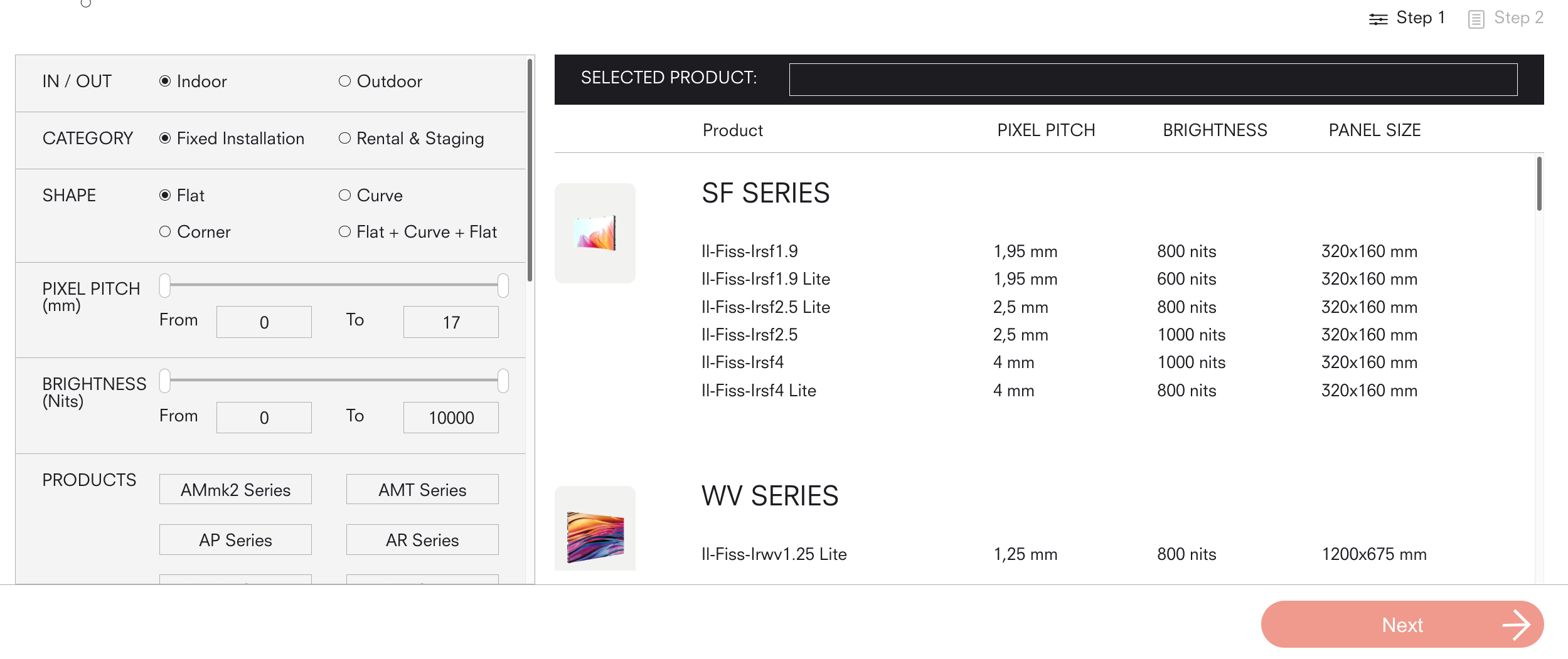Click the Step 1 filter sliders icon
This screenshot has width=1568, height=659.
tap(1378, 19)
